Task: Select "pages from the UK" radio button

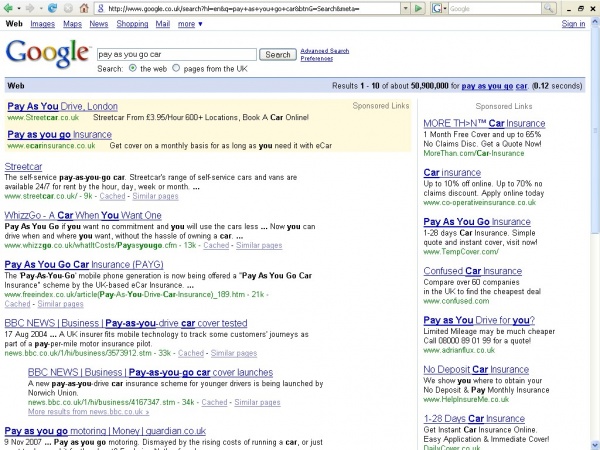Action: [x=177, y=68]
